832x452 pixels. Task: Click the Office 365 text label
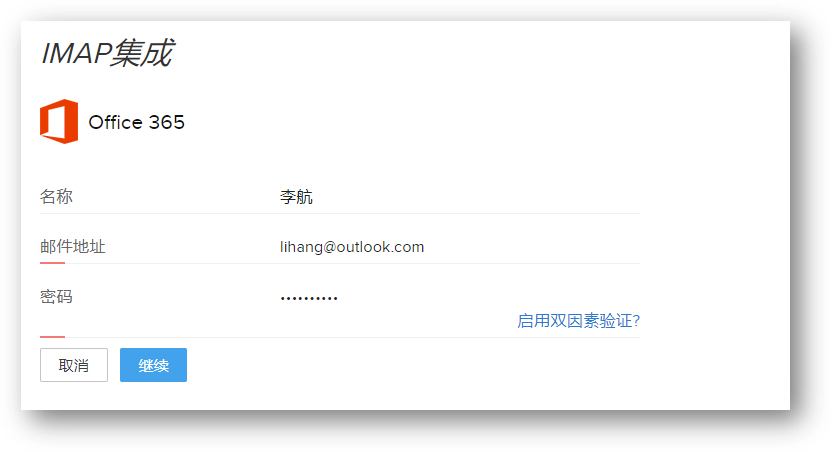[136, 123]
